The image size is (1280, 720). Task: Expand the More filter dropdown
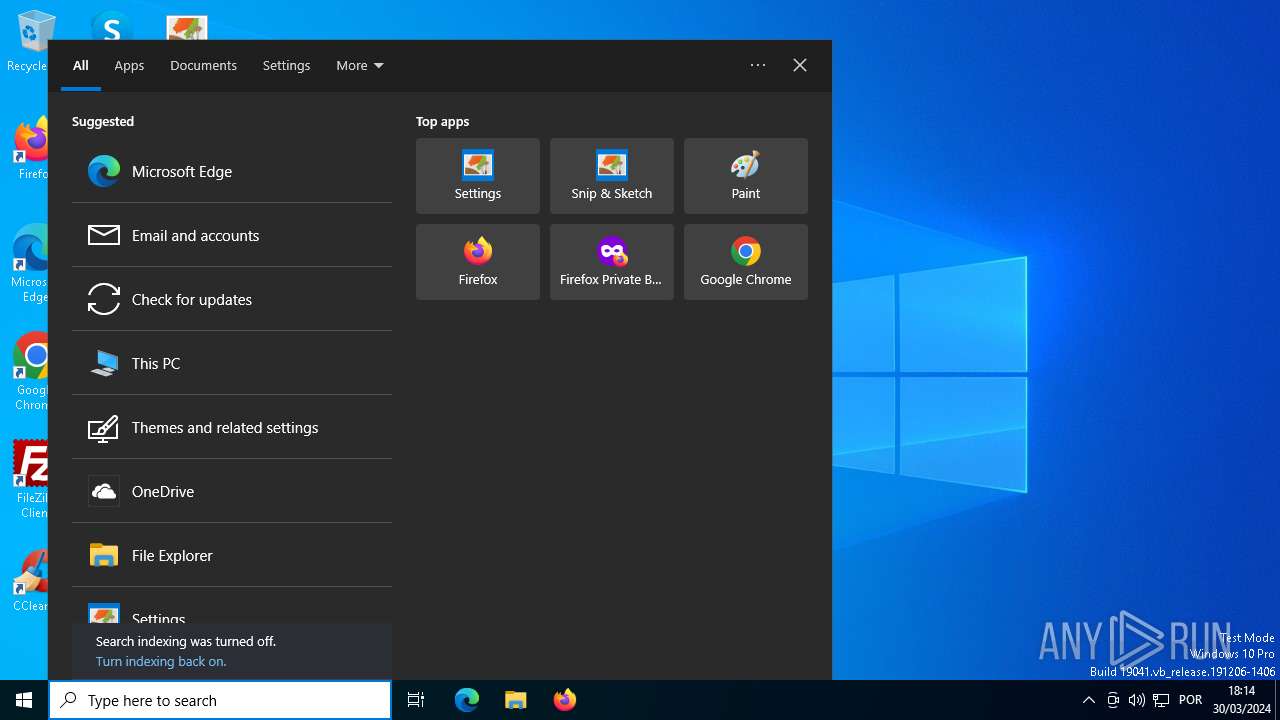click(360, 65)
